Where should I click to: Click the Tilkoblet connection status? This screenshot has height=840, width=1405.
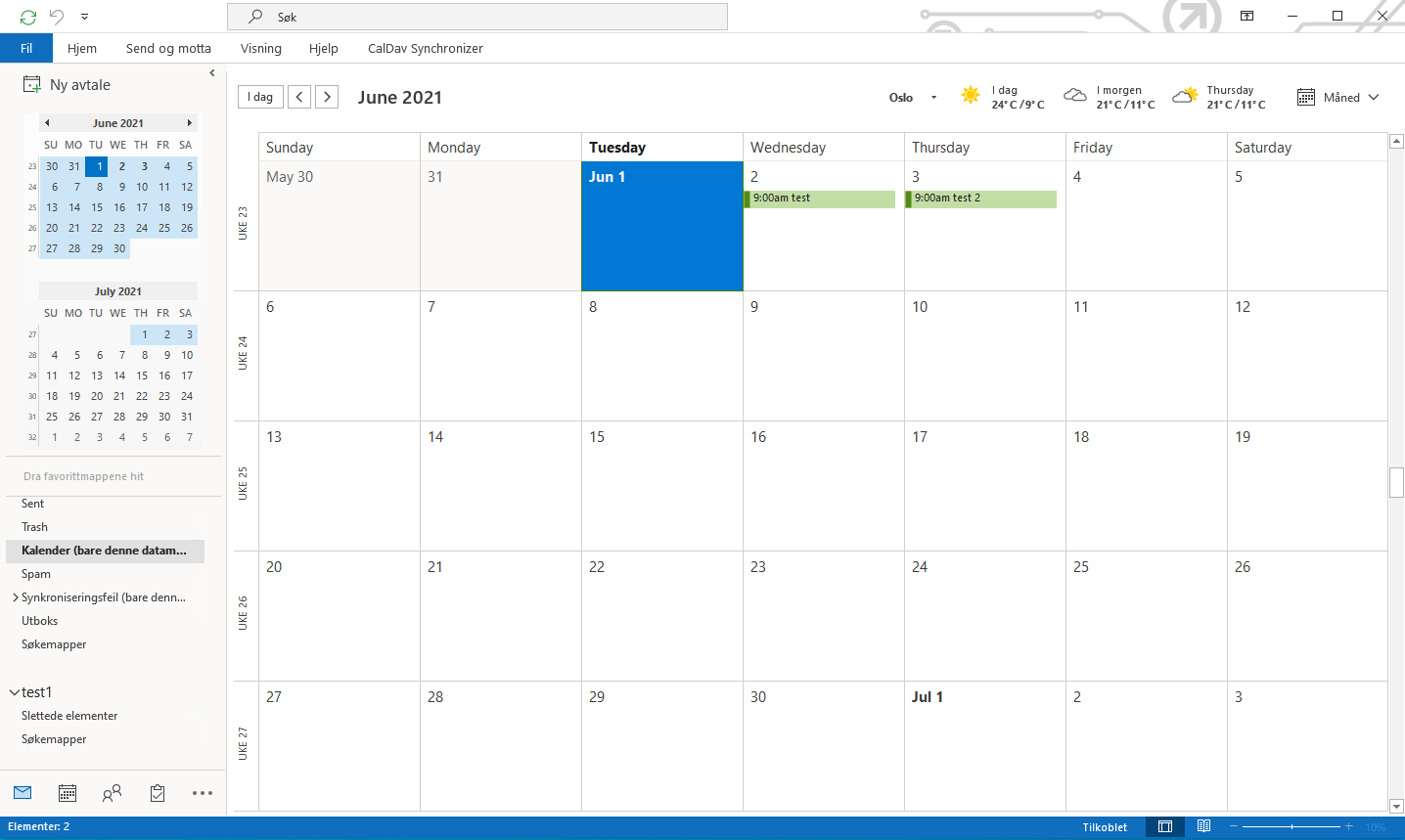tap(1105, 827)
